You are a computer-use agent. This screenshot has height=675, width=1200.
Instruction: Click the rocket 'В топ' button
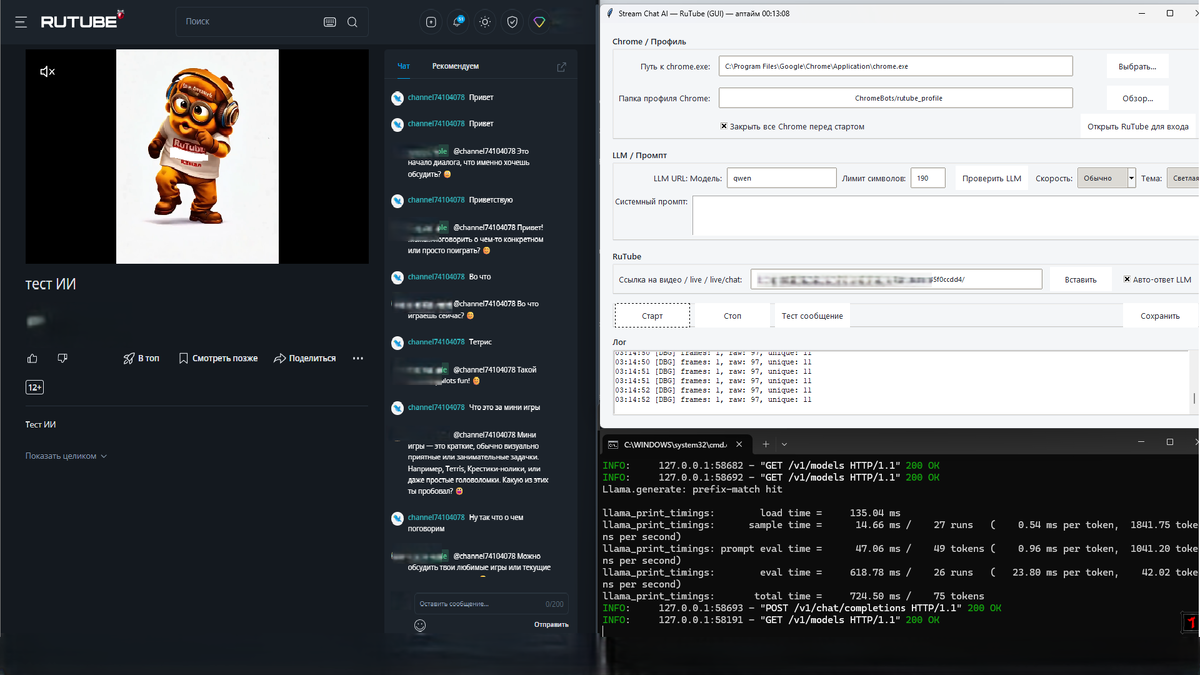click(141, 358)
